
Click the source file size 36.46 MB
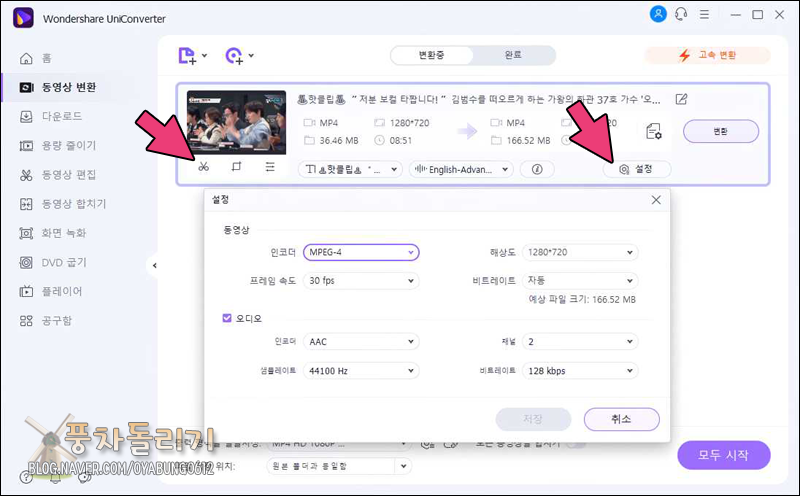339,140
